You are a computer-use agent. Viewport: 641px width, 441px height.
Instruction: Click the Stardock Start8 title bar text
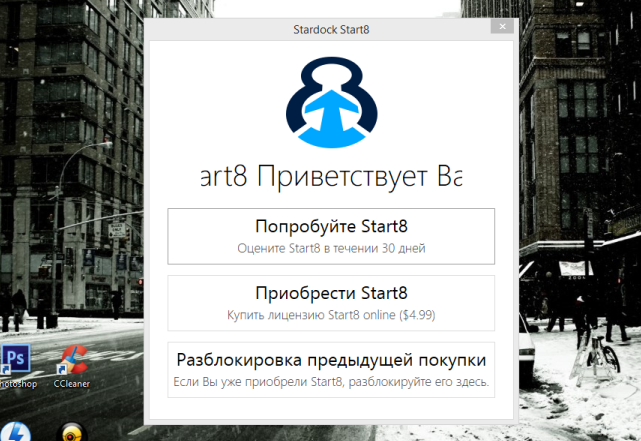click(331, 29)
